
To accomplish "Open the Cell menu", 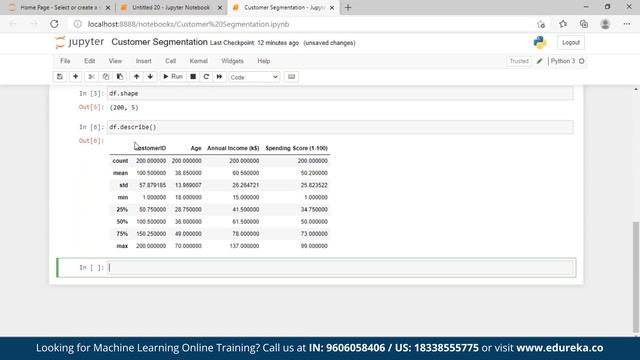I will click(170, 61).
